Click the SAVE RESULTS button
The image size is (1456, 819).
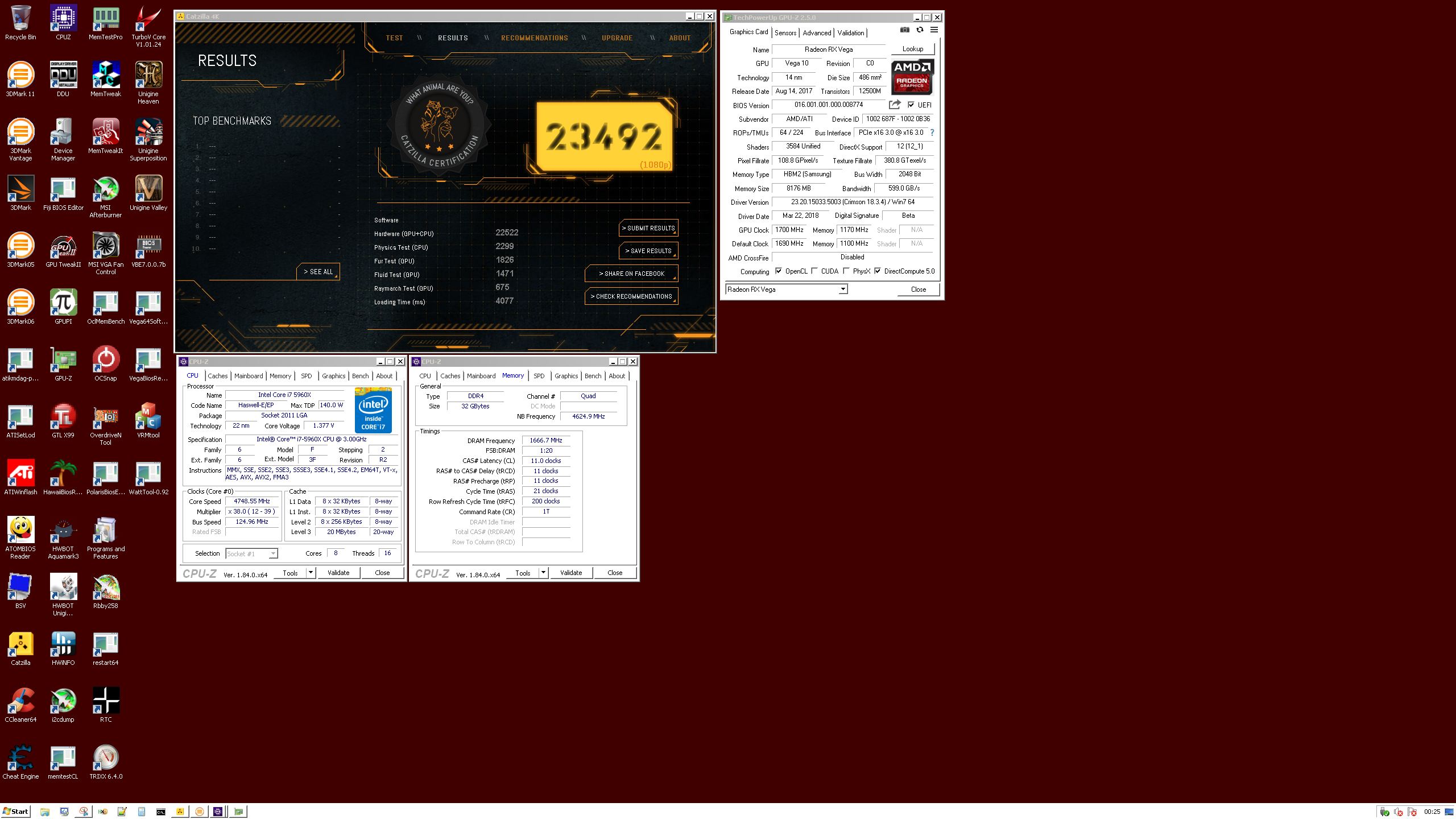point(648,251)
